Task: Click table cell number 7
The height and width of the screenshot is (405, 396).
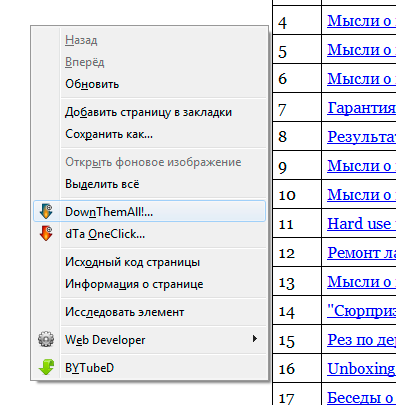Action: pos(297,107)
